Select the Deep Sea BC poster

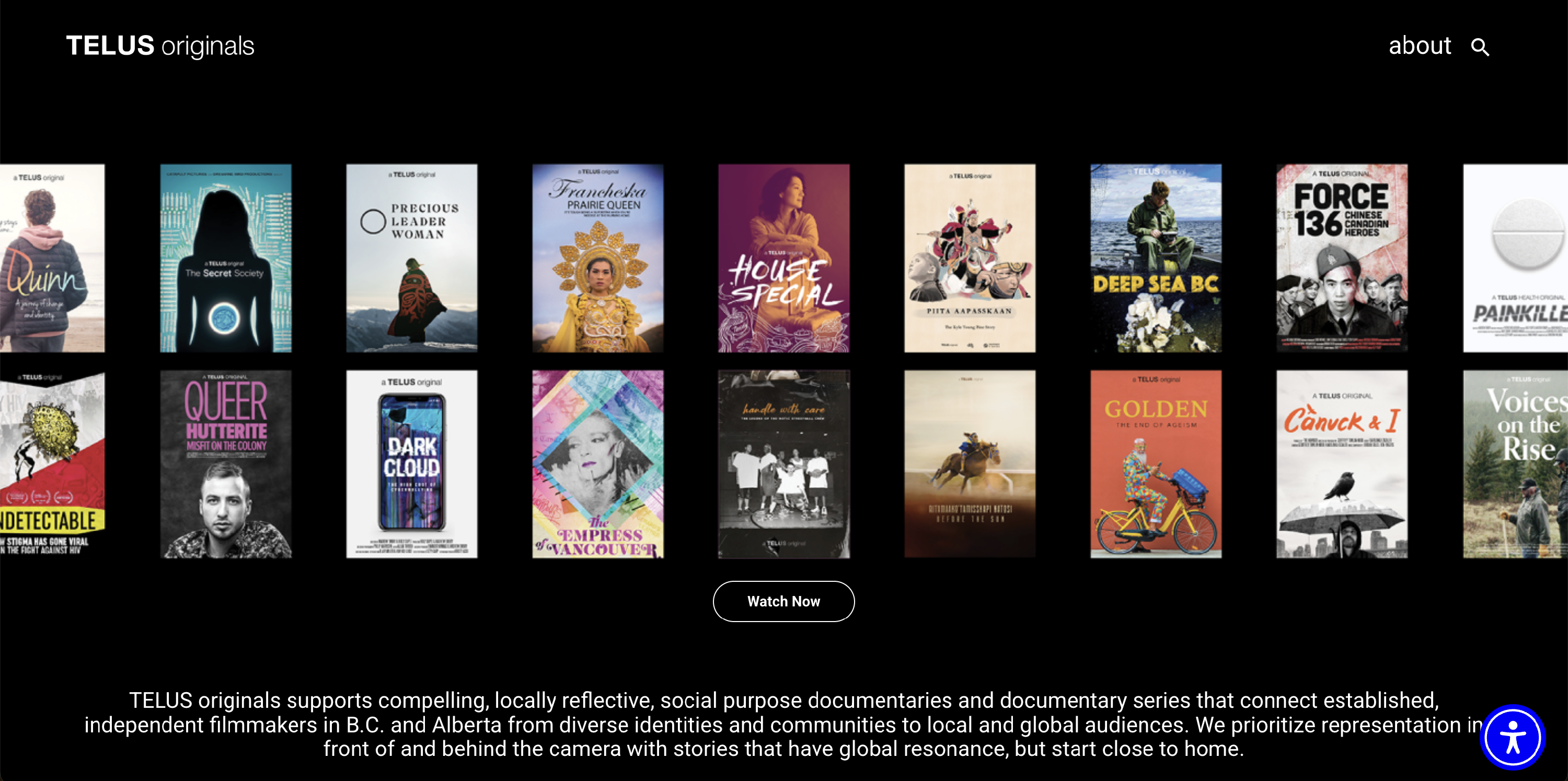(1155, 258)
